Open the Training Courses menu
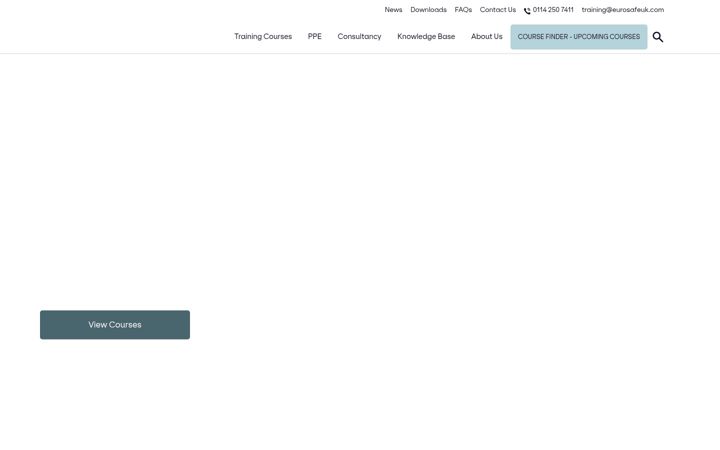 tap(263, 36)
